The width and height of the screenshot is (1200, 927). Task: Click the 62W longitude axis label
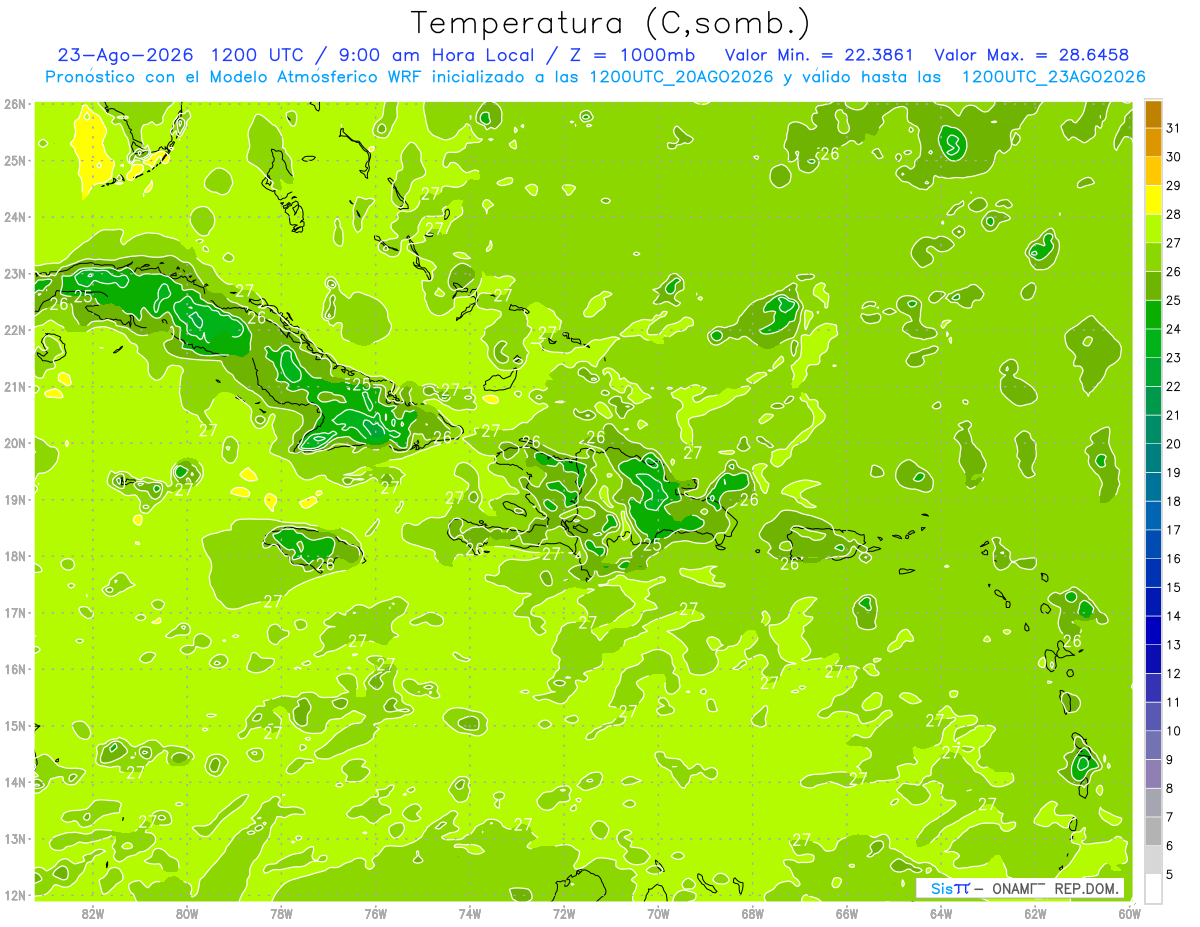click(x=1035, y=914)
